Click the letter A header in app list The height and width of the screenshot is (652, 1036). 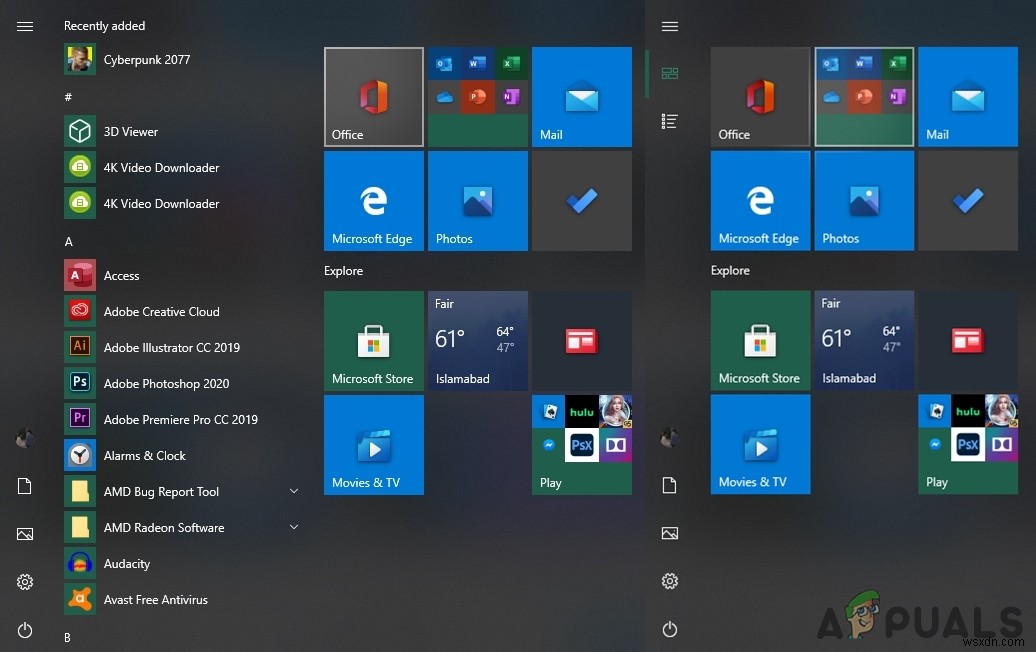point(69,242)
